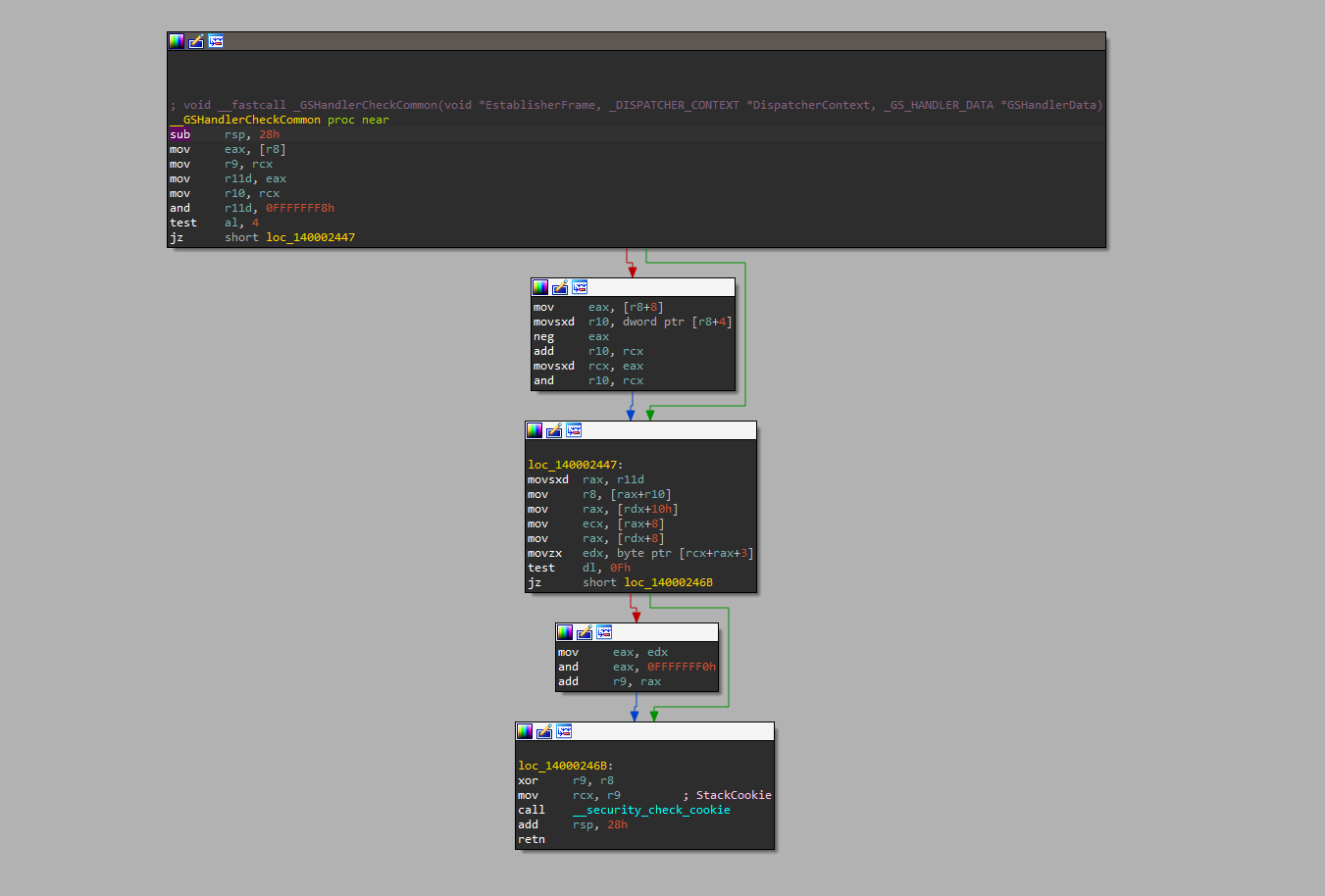Group nodes icon on movsxd r10 block

580,287
